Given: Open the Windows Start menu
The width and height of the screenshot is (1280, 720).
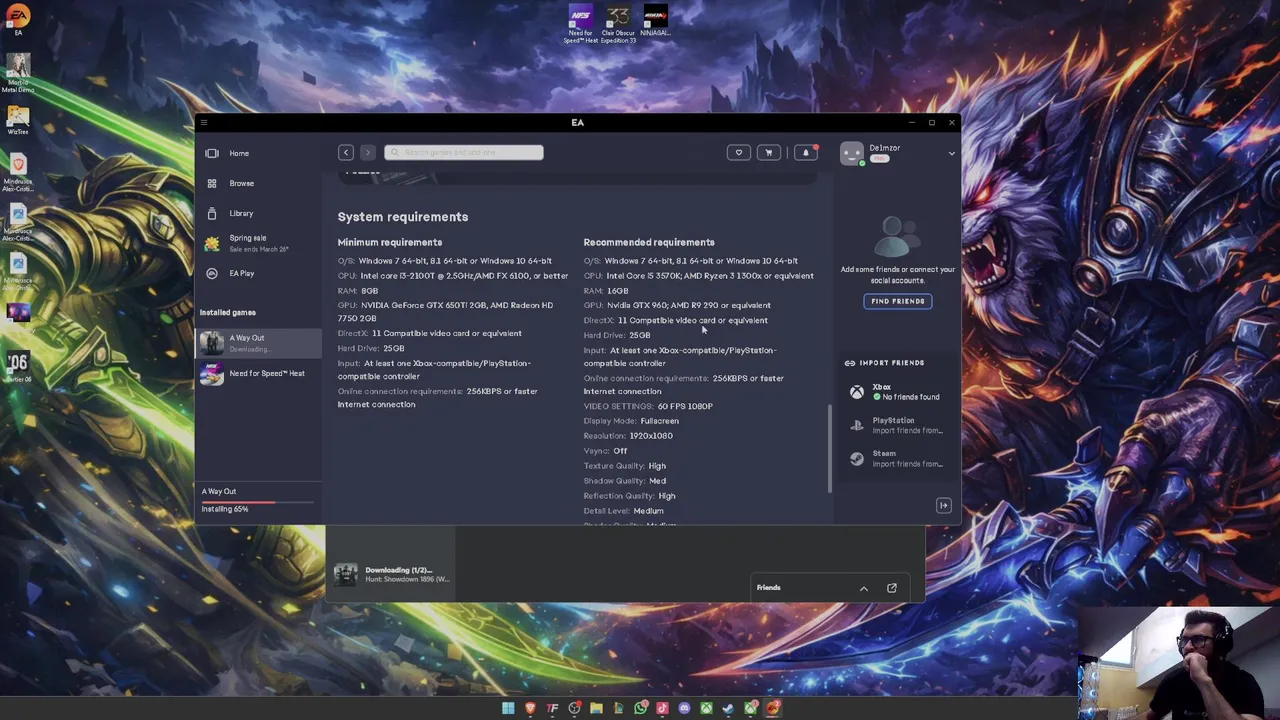Looking at the screenshot, I should [x=508, y=709].
